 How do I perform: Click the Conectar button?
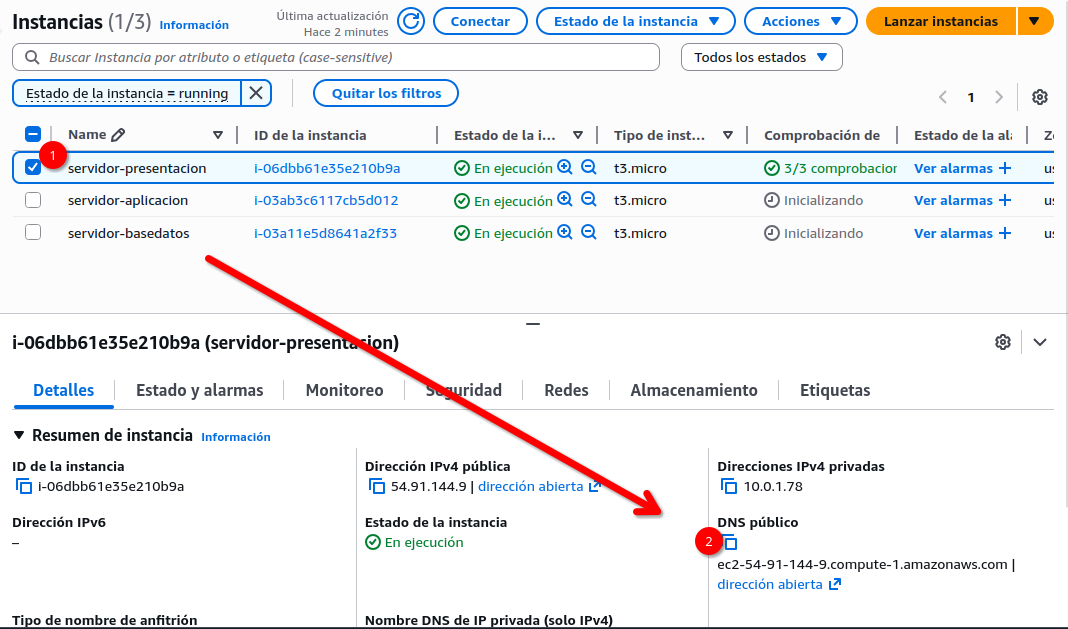480,20
